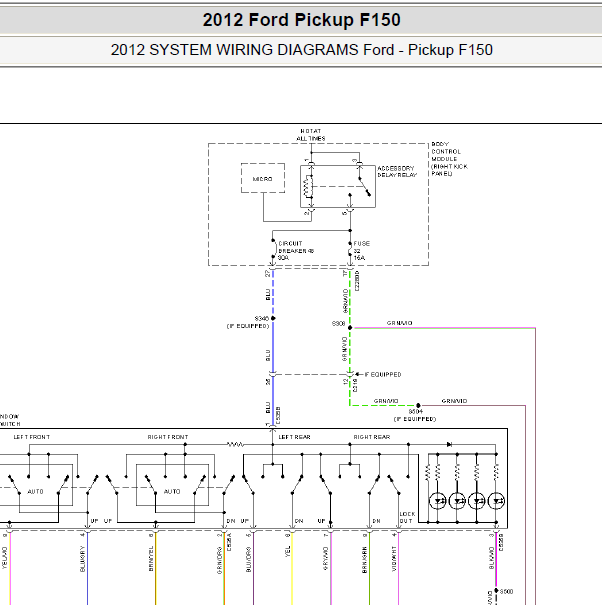This screenshot has height=605, width=602.
Task: Click the "IF EQUIPPED" note beside connector C319
Action: (383, 374)
